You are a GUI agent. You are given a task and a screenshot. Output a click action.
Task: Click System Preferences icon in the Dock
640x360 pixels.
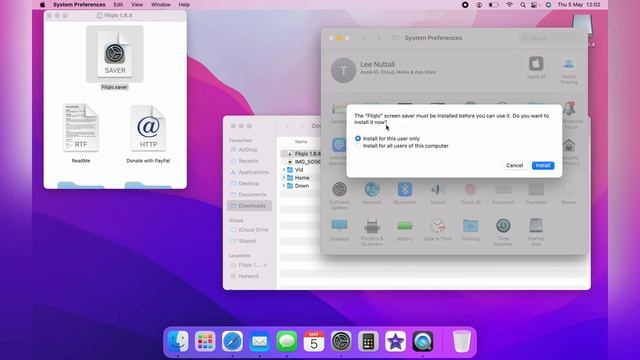coord(341,341)
